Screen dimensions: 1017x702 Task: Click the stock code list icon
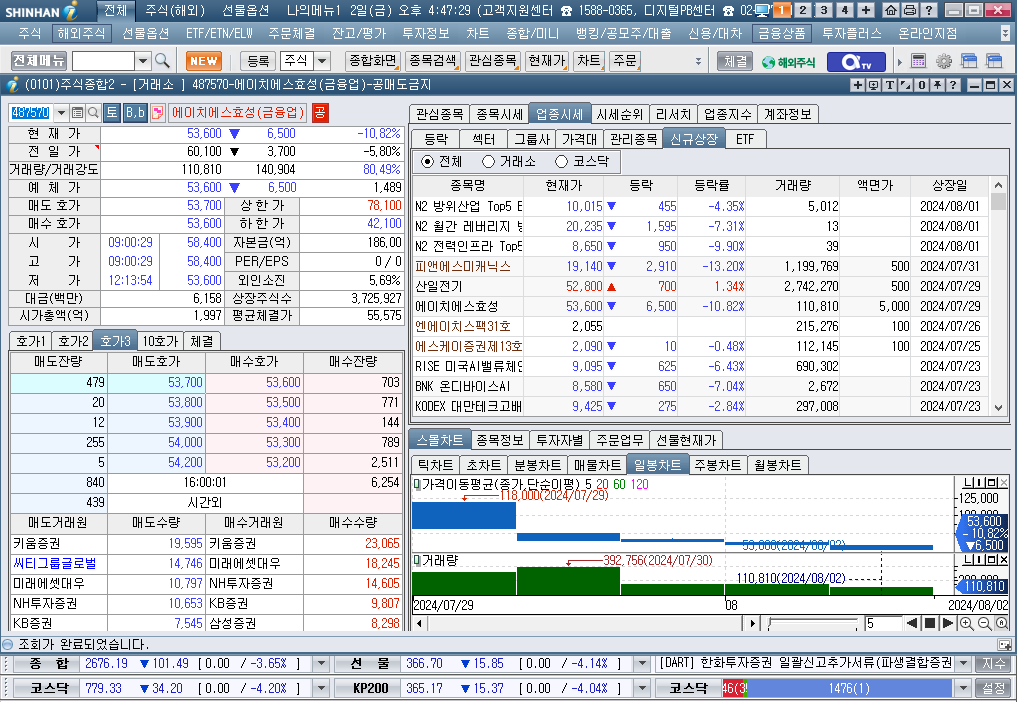[x=77, y=113]
